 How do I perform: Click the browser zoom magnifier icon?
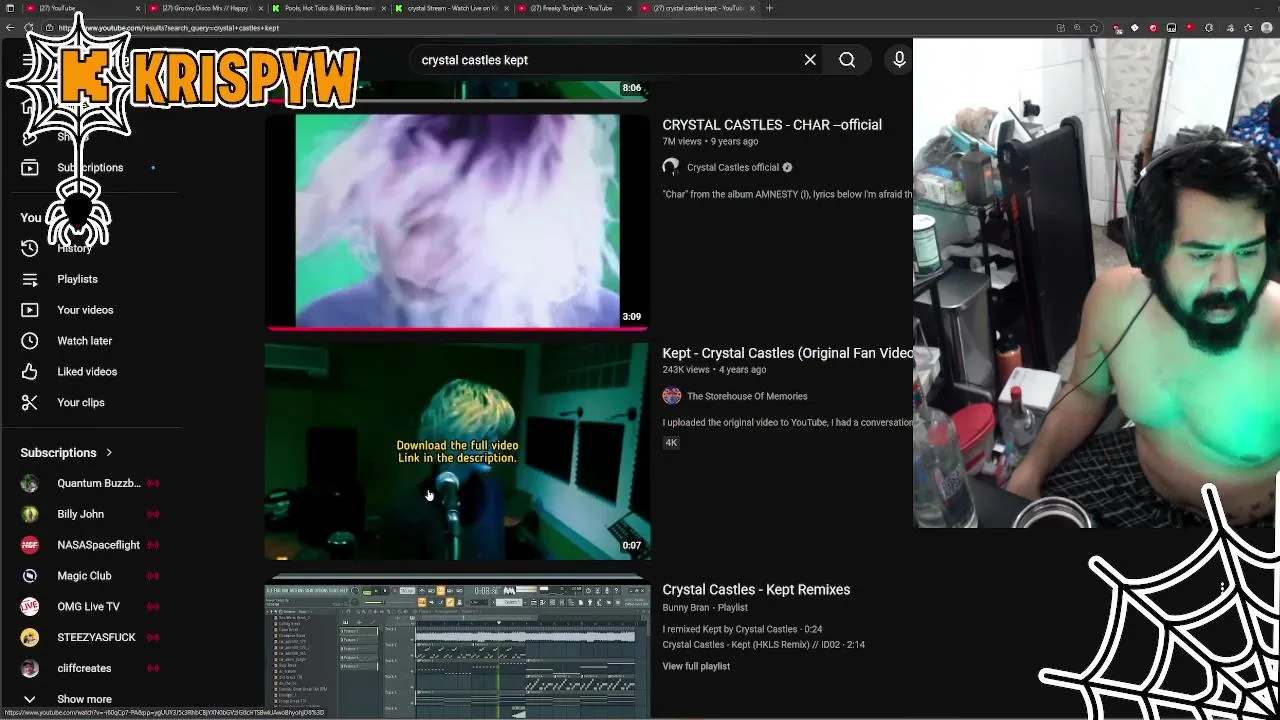tap(1078, 28)
